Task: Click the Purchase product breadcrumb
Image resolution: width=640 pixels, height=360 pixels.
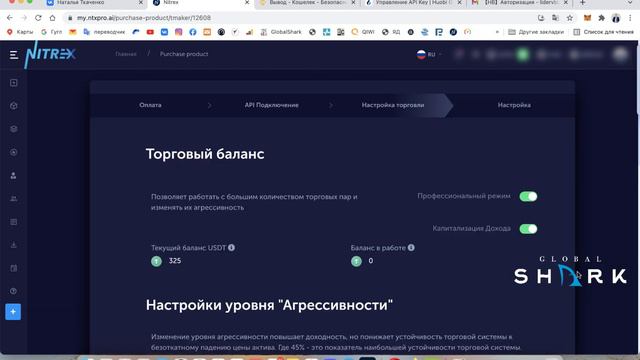Action: [184, 54]
